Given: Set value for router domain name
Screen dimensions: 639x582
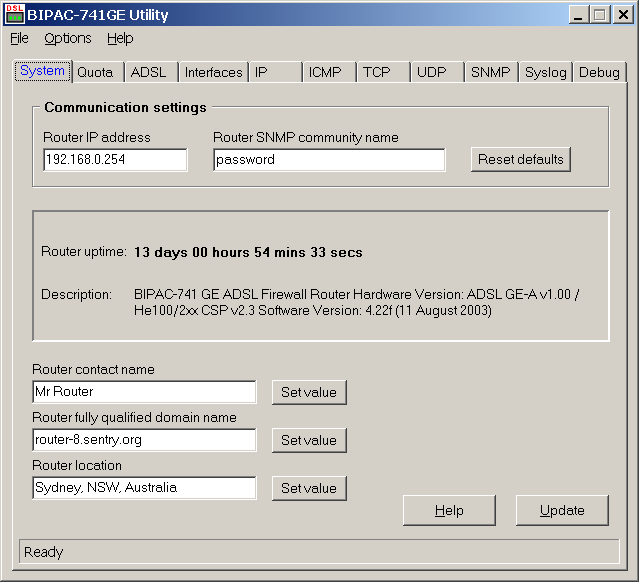Looking at the screenshot, I should [x=309, y=440].
